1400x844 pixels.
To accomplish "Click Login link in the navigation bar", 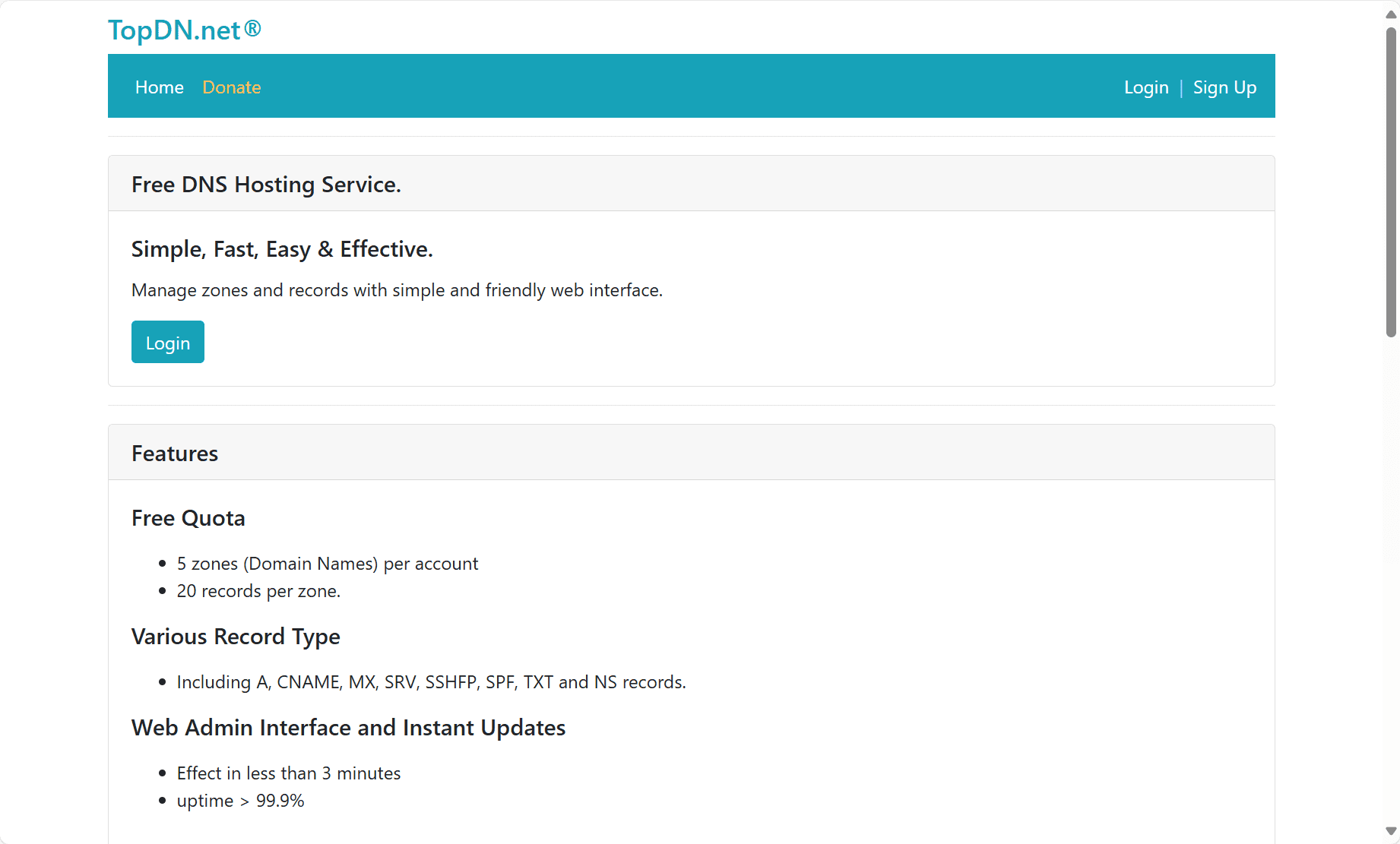I will [1145, 87].
